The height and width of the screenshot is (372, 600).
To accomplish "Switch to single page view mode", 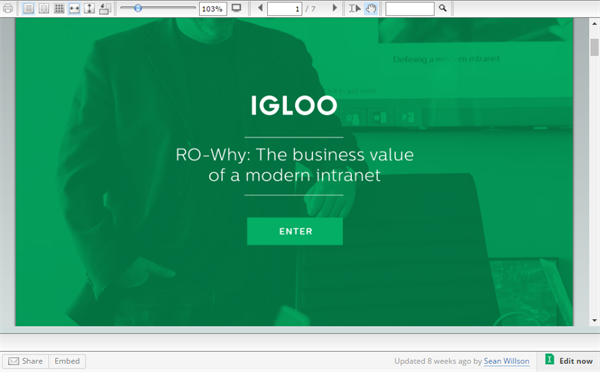I will pyautogui.click(x=28, y=8).
